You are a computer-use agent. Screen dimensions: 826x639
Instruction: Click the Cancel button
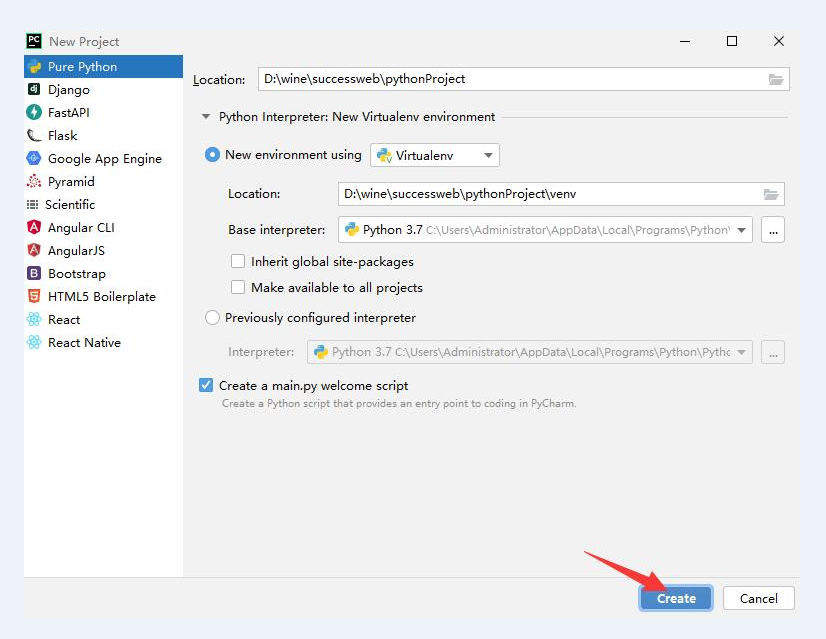point(759,598)
